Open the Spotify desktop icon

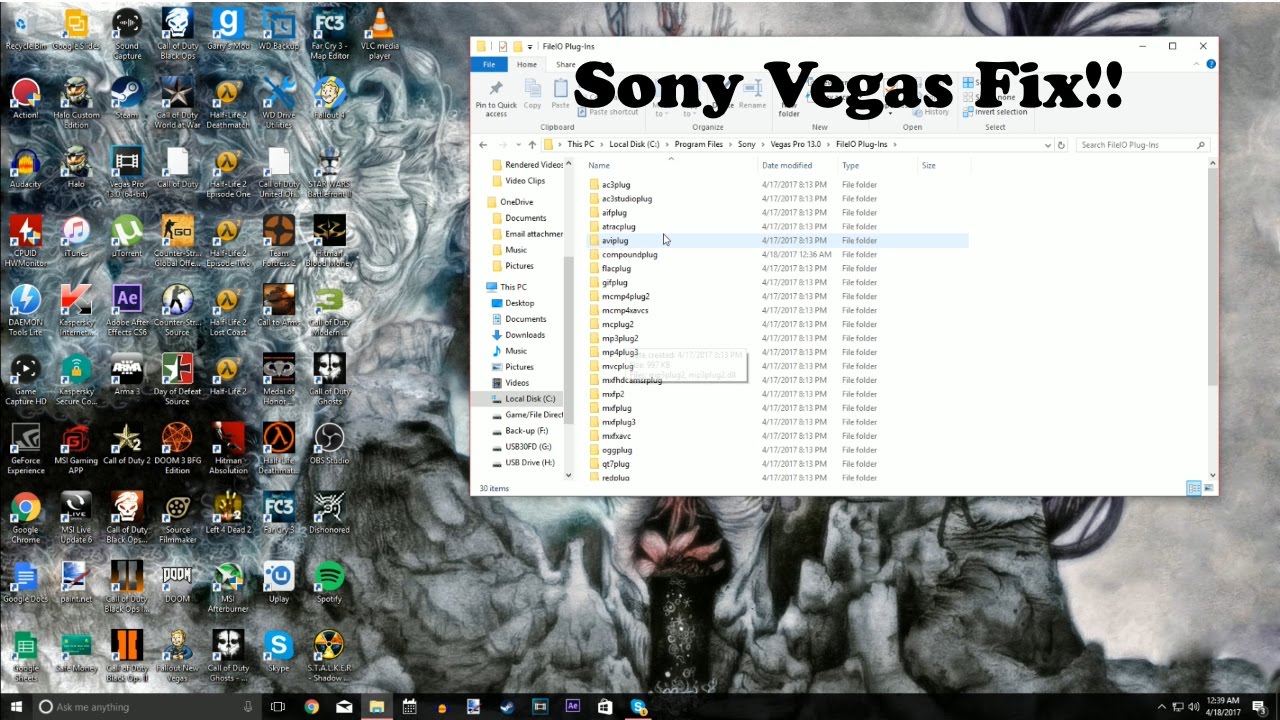pos(329,583)
